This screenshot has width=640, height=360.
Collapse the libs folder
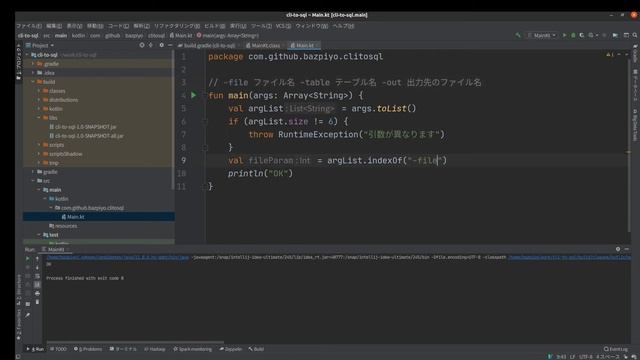click(39, 118)
